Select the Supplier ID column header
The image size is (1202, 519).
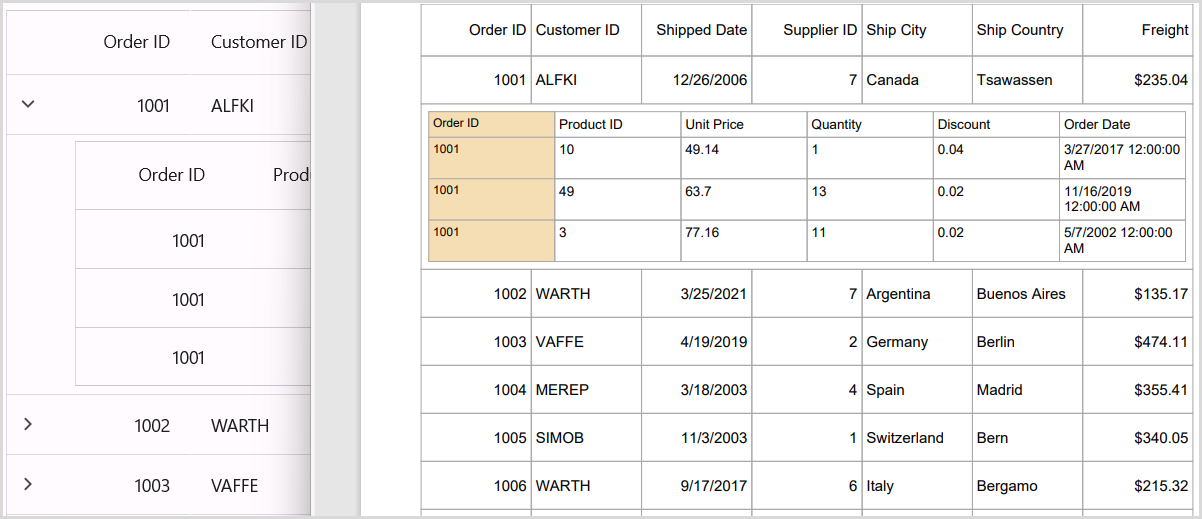coord(820,30)
